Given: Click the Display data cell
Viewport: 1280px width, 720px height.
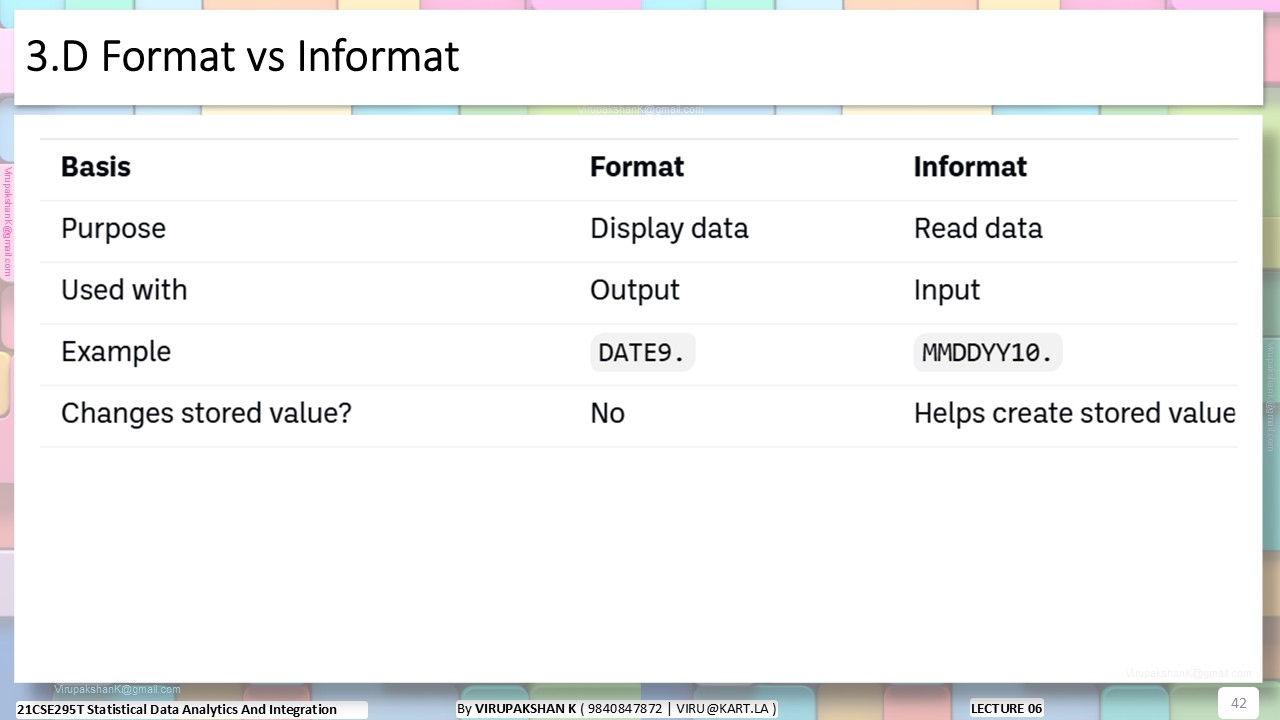Looking at the screenshot, I should tap(669, 229).
